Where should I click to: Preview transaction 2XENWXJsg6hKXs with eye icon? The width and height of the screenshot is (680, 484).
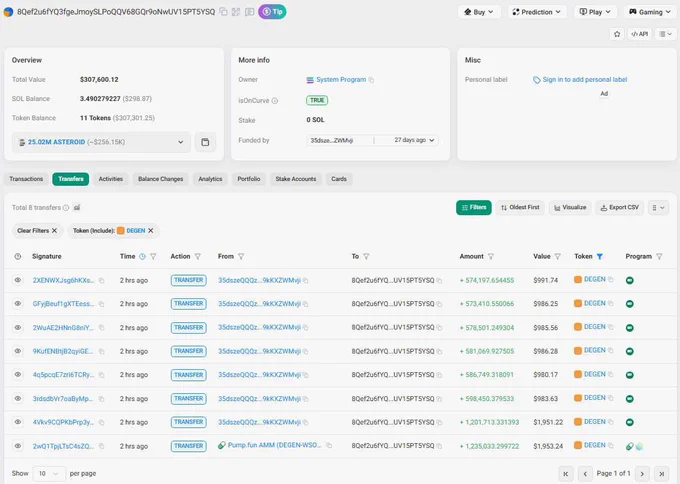click(x=17, y=280)
